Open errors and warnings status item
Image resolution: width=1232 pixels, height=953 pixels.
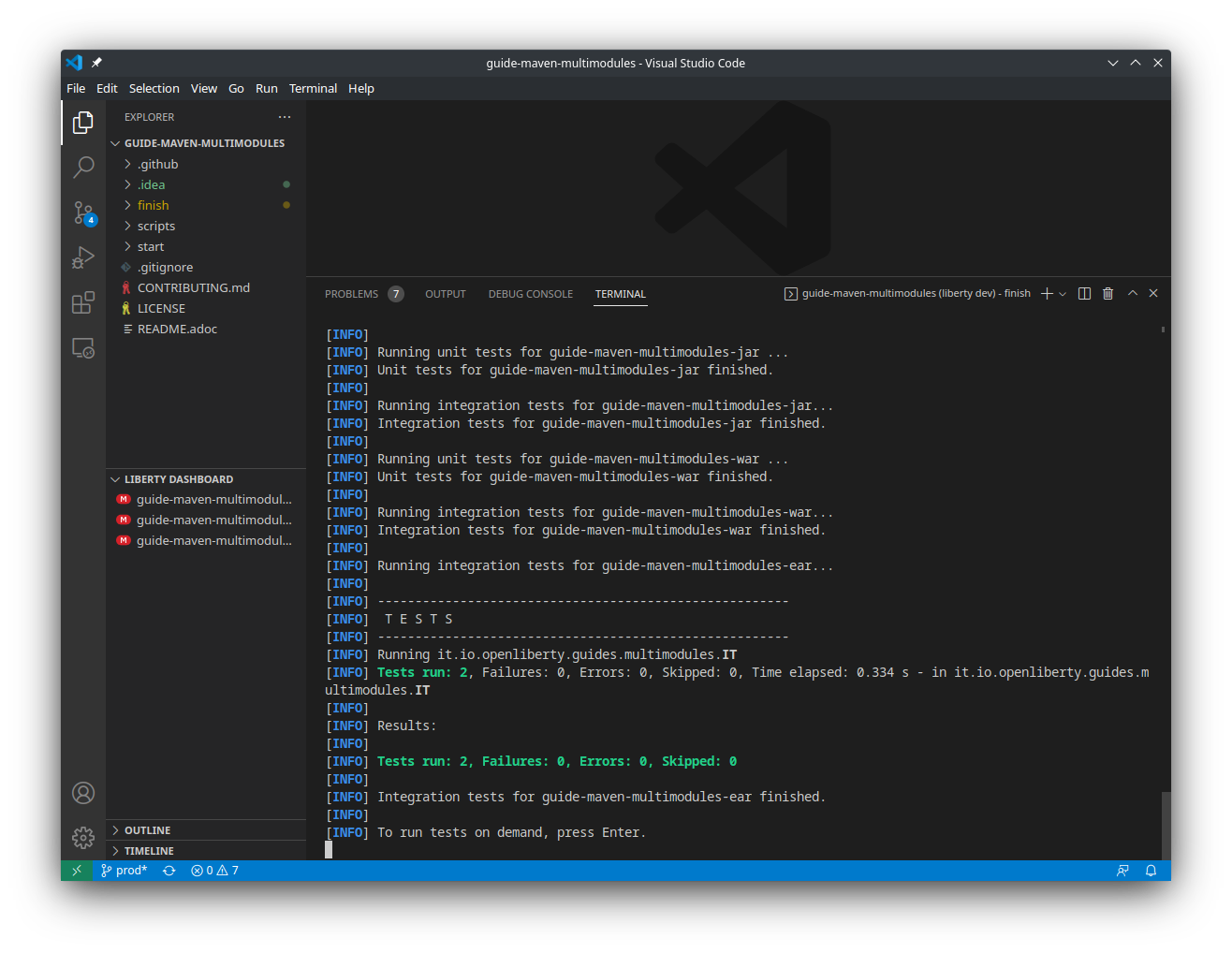tap(214, 871)
